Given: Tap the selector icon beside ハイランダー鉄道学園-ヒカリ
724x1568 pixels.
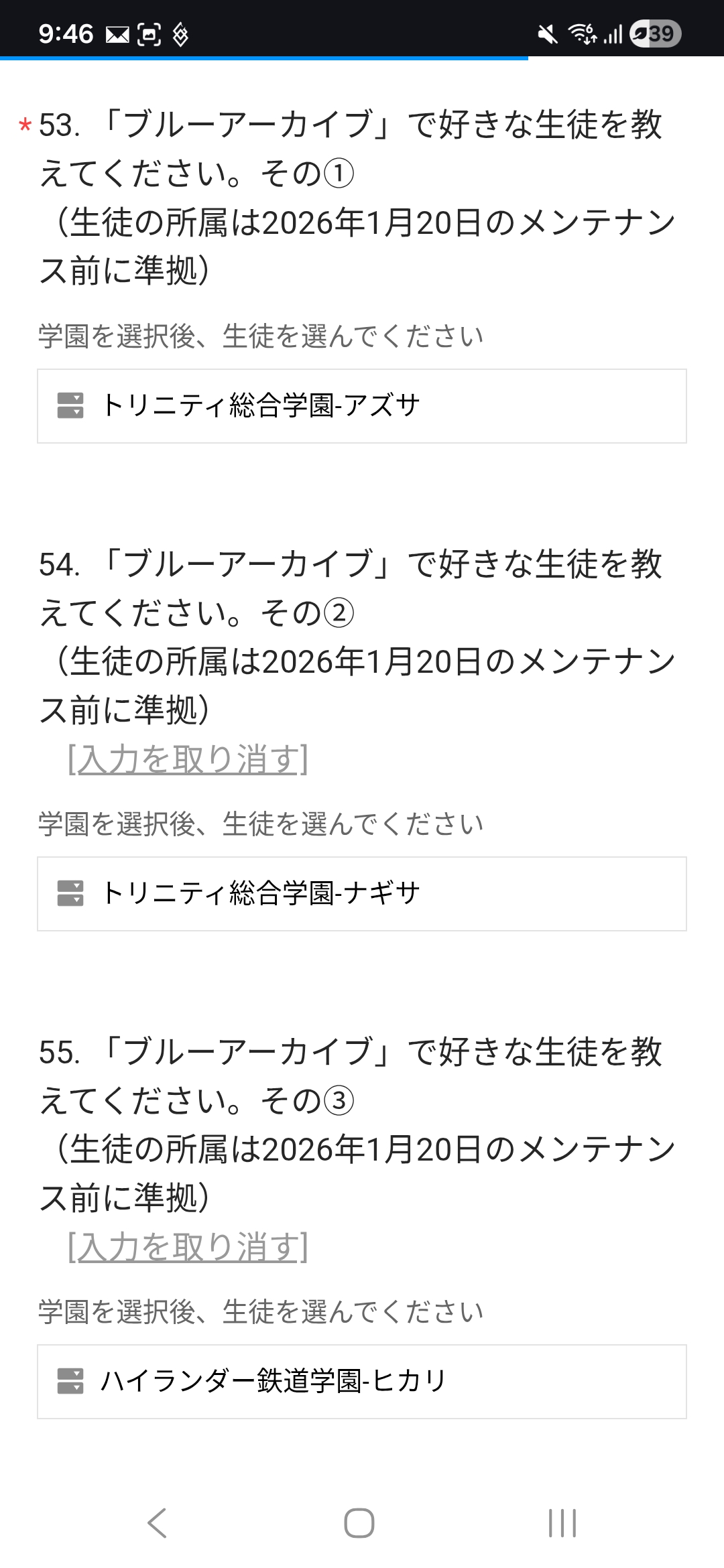Looking at the screenshot, I should click(70, 1382).
